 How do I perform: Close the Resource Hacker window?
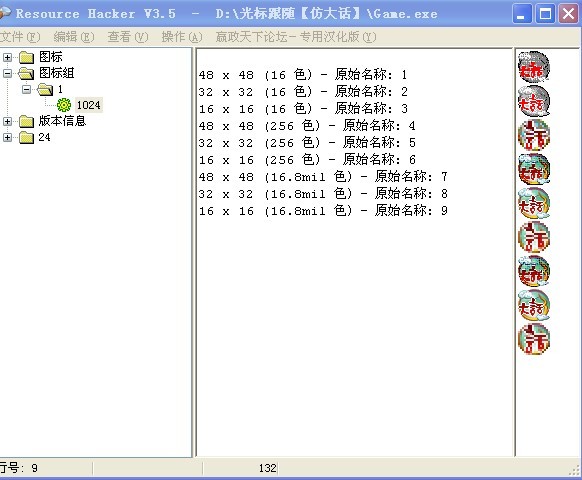[568, 14]
